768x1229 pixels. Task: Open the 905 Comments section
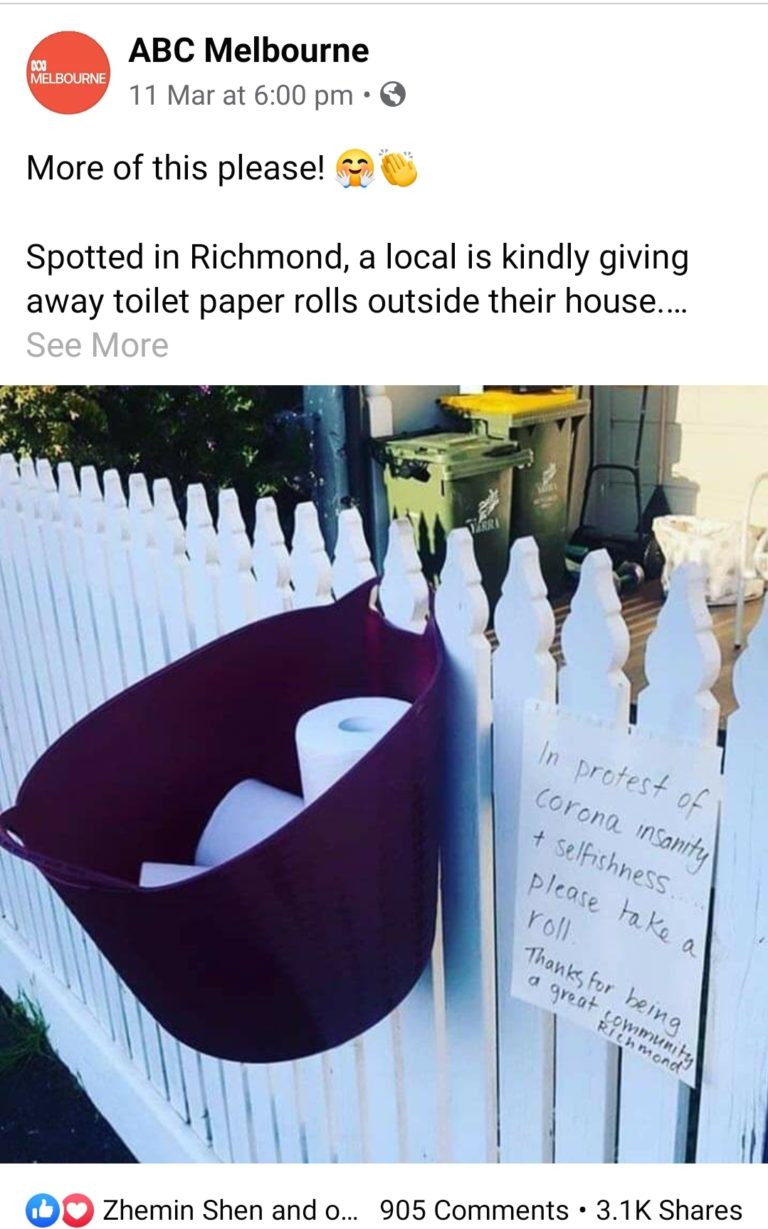[474, 1210]
